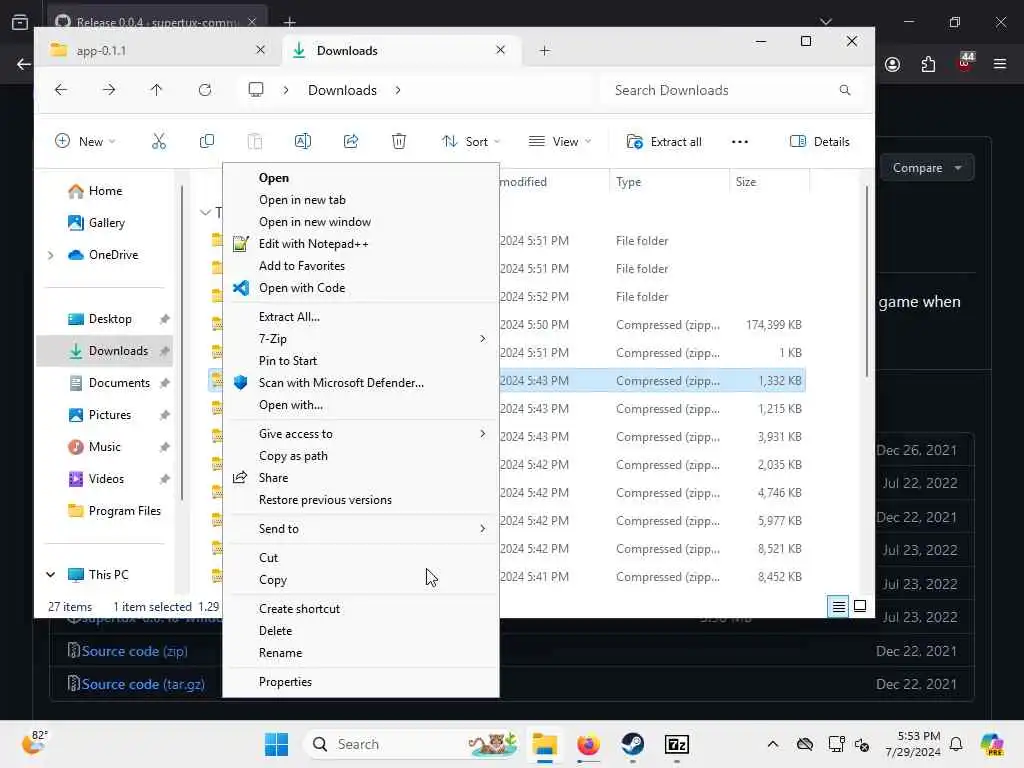Open 7-Zip from the taskbar
Viewport: 1024px width, 768px height.
click(677, 744)
